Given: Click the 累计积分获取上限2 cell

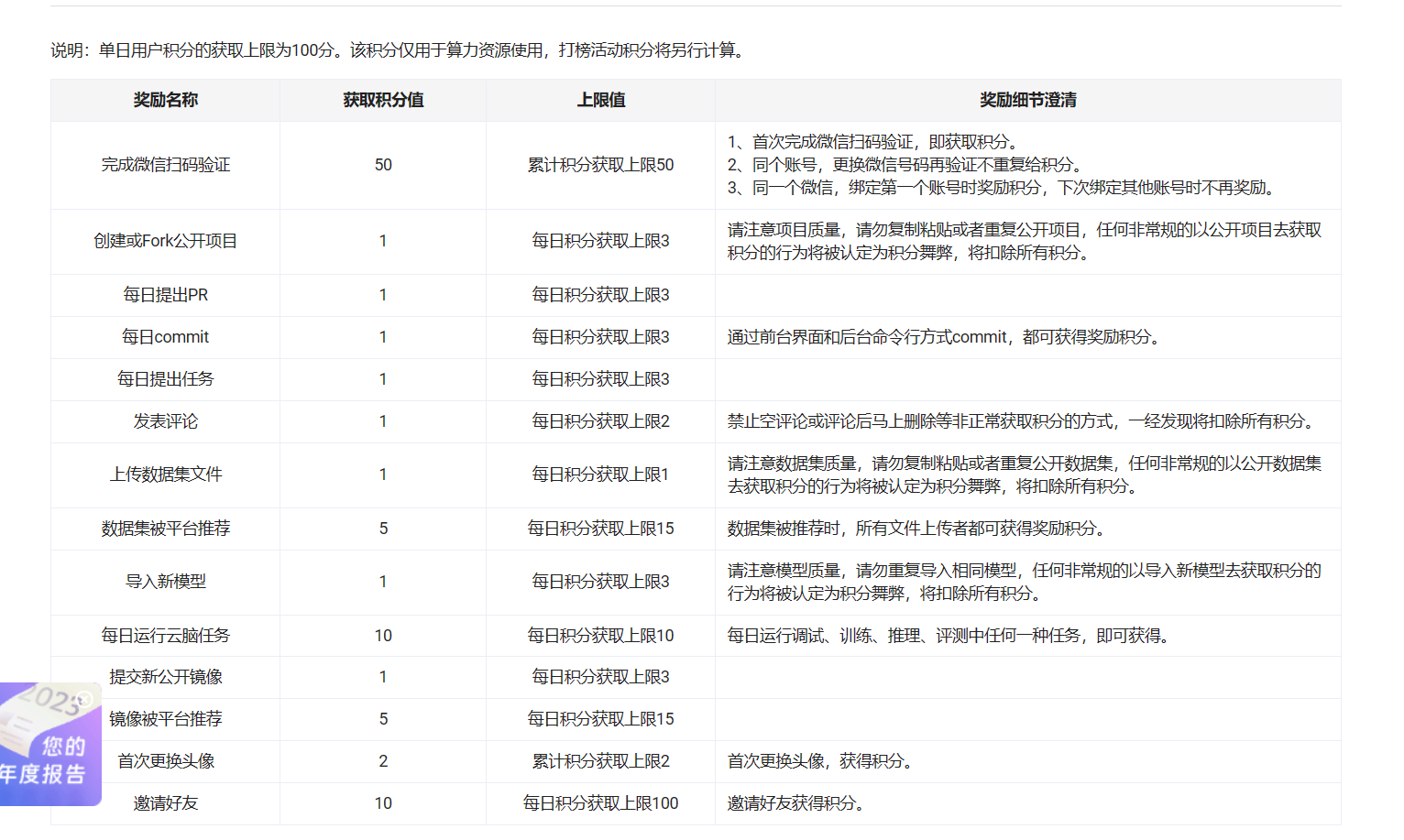Looking at the screenshot, I should (x=601, y=761).
